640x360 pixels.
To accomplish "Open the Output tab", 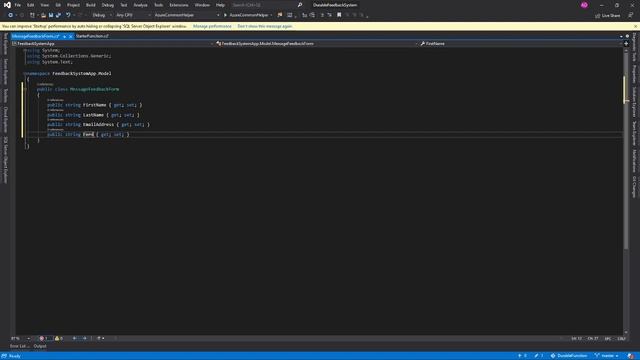I will [x=40, y=346].
